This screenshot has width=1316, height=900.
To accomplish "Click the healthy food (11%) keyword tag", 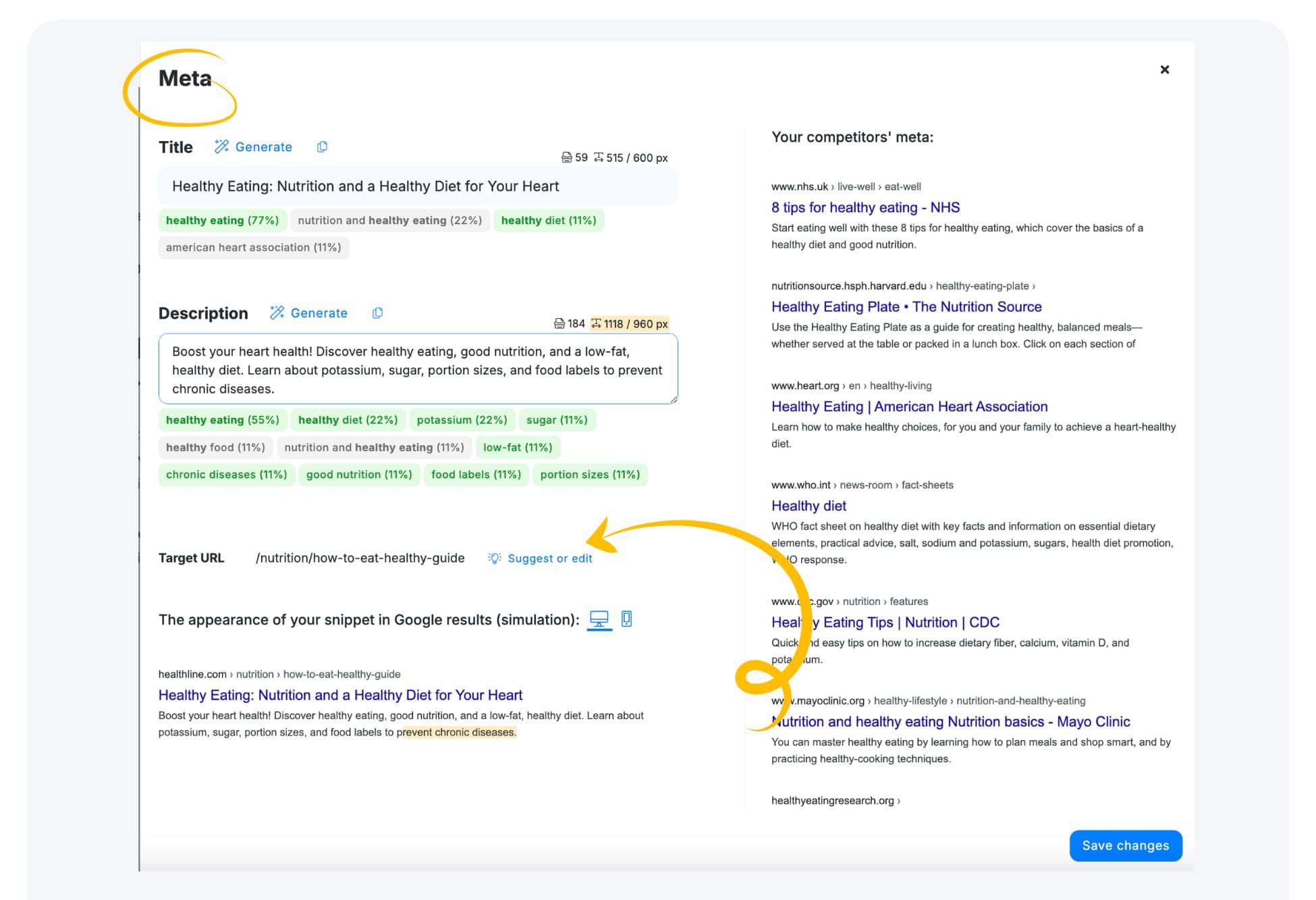I will coord(215,448).
